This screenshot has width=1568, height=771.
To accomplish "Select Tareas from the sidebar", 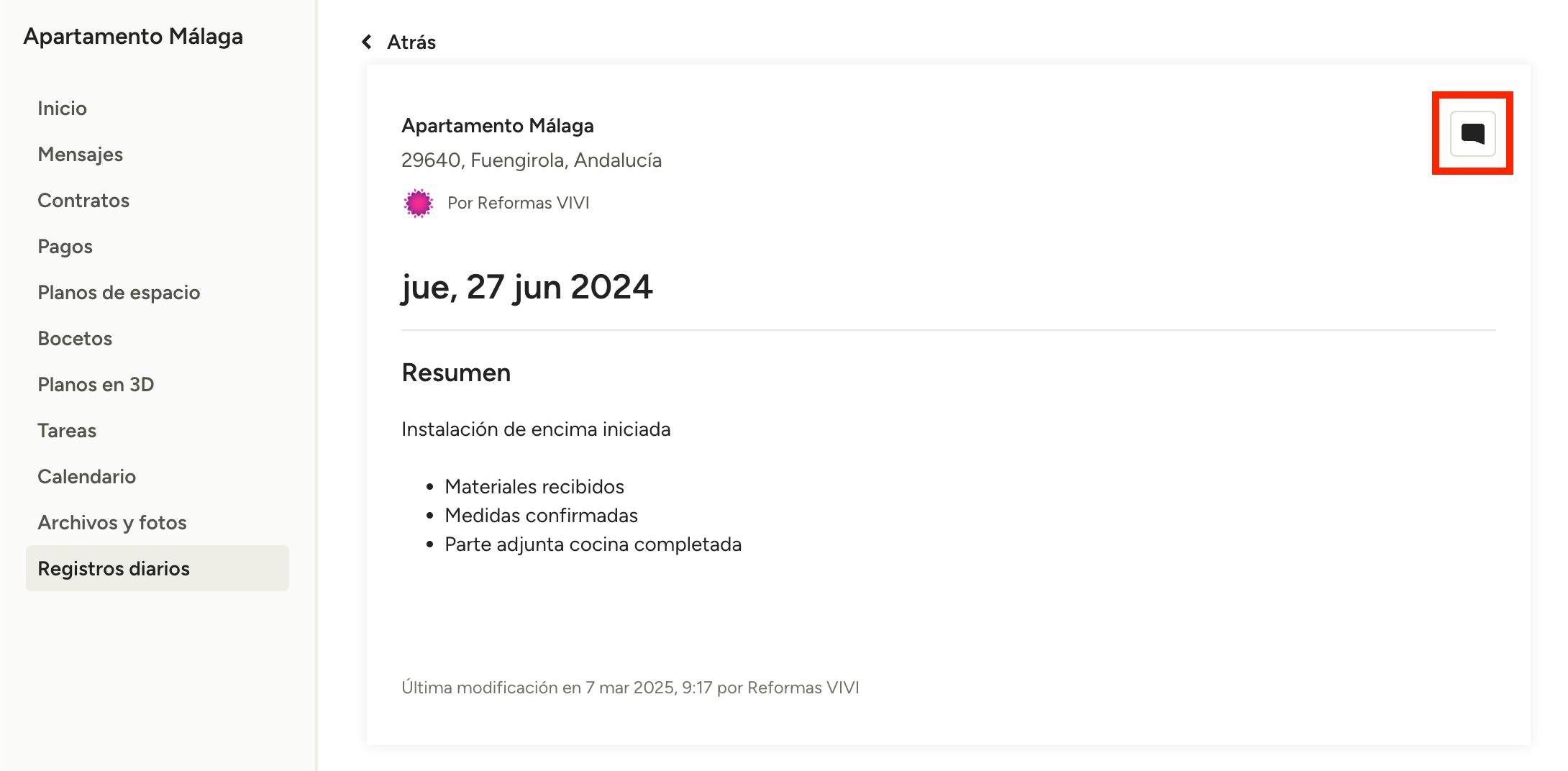I will click(x=67, y=430).
